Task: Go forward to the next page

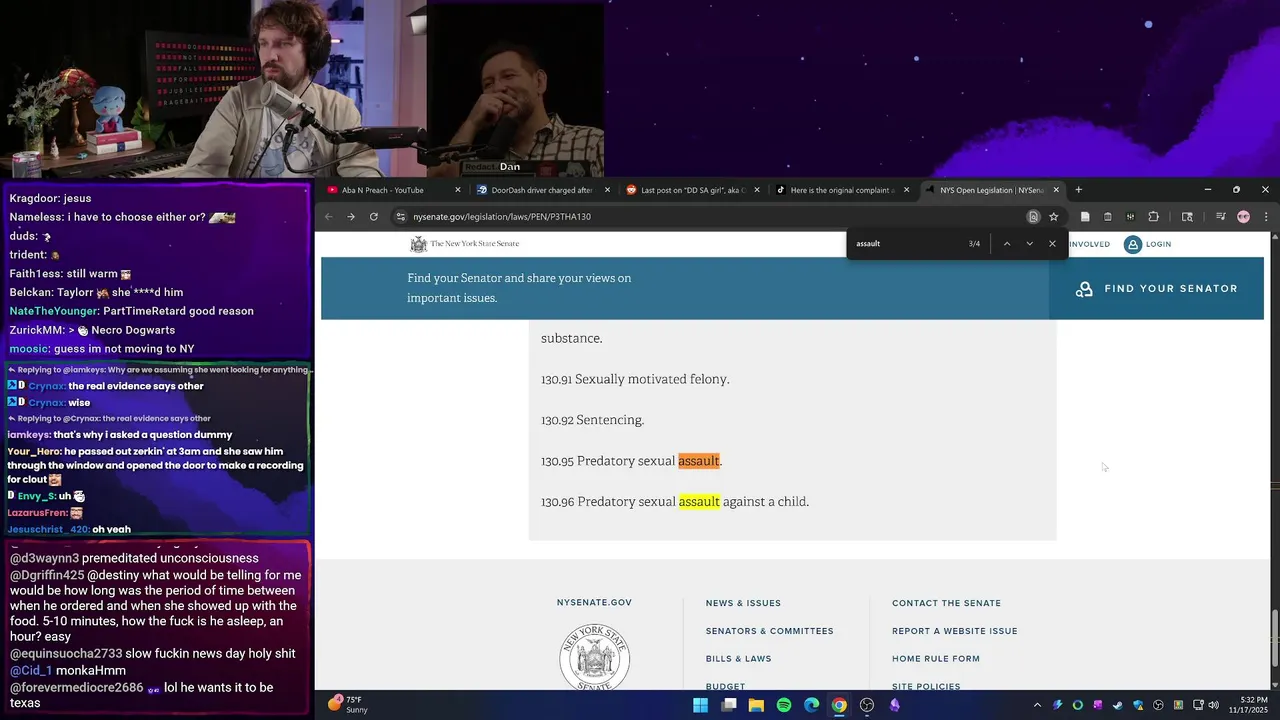Action: tap(351, 217)
